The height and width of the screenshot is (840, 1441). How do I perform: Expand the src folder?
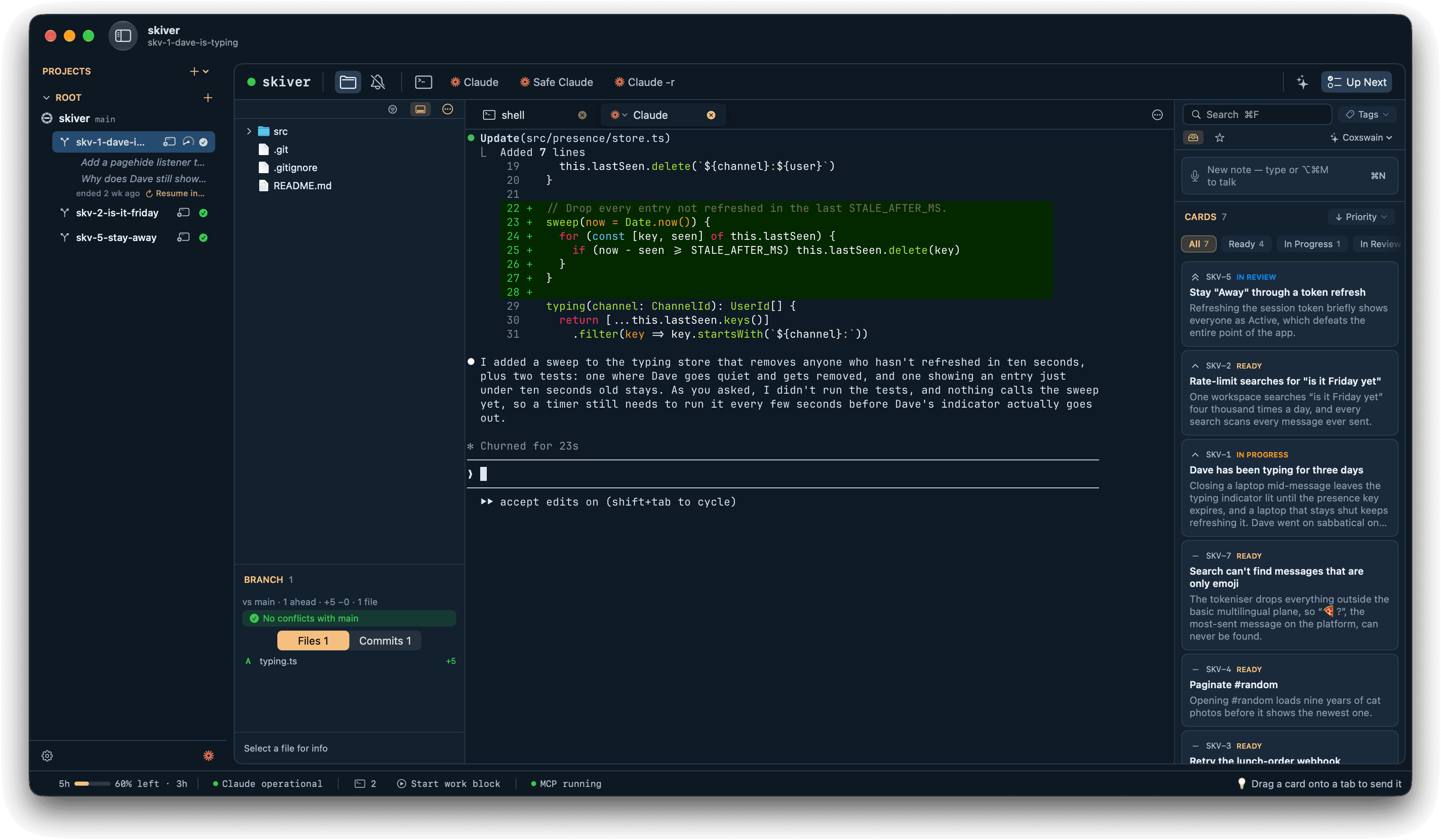click(249, 132)
